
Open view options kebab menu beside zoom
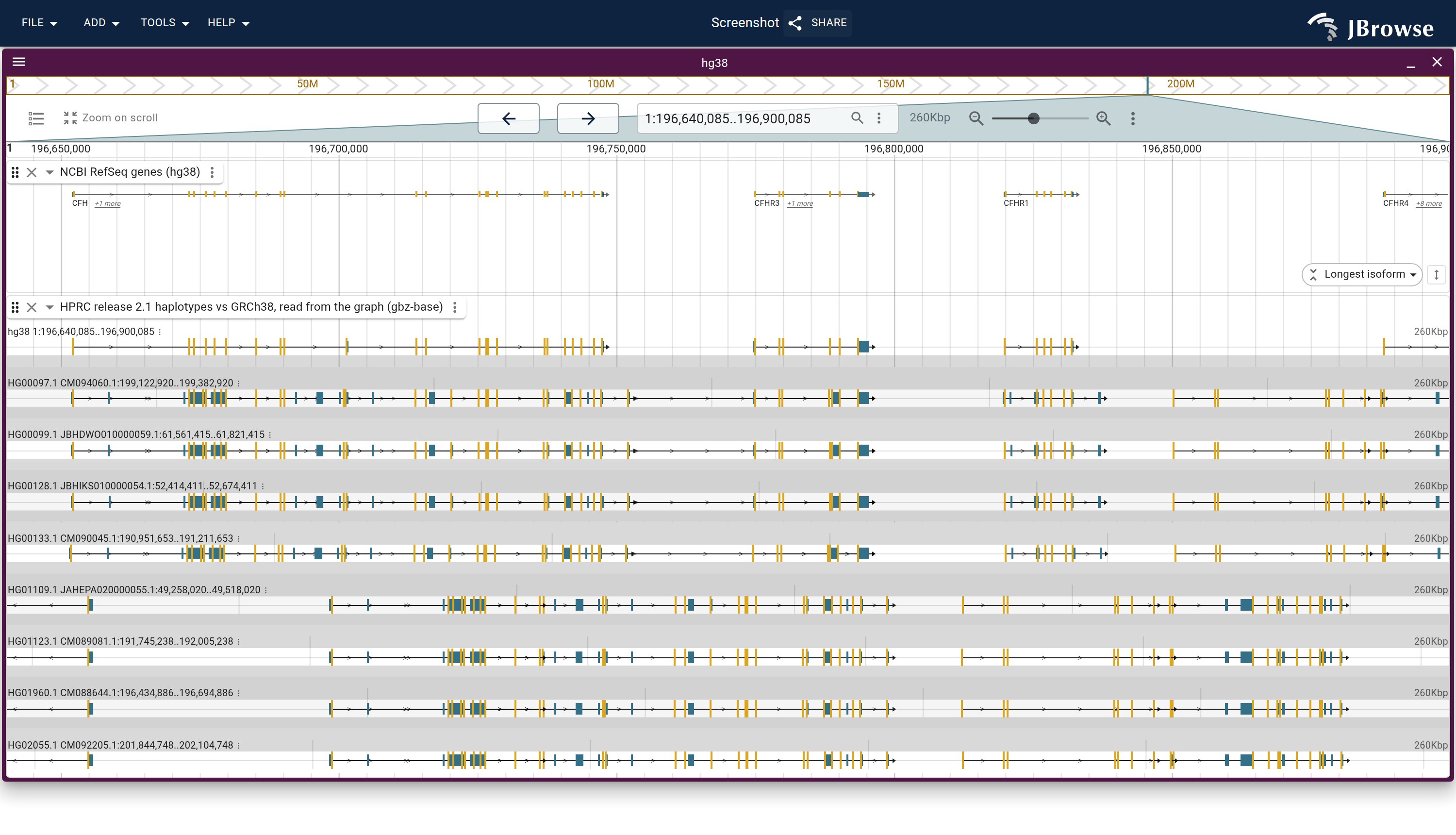tap(1133, 118)
